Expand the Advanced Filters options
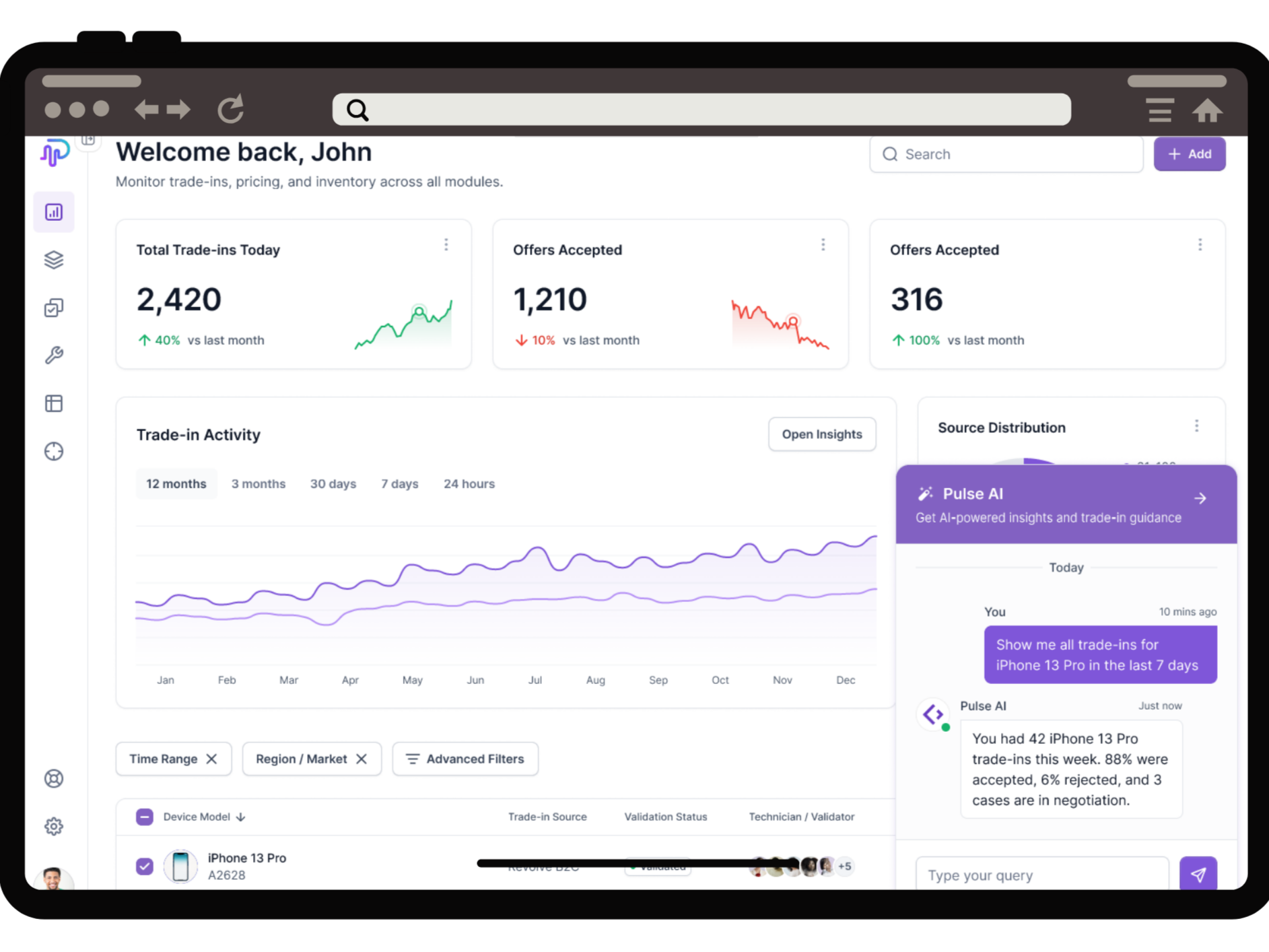The image size is (1269, 952). (465, 759)
